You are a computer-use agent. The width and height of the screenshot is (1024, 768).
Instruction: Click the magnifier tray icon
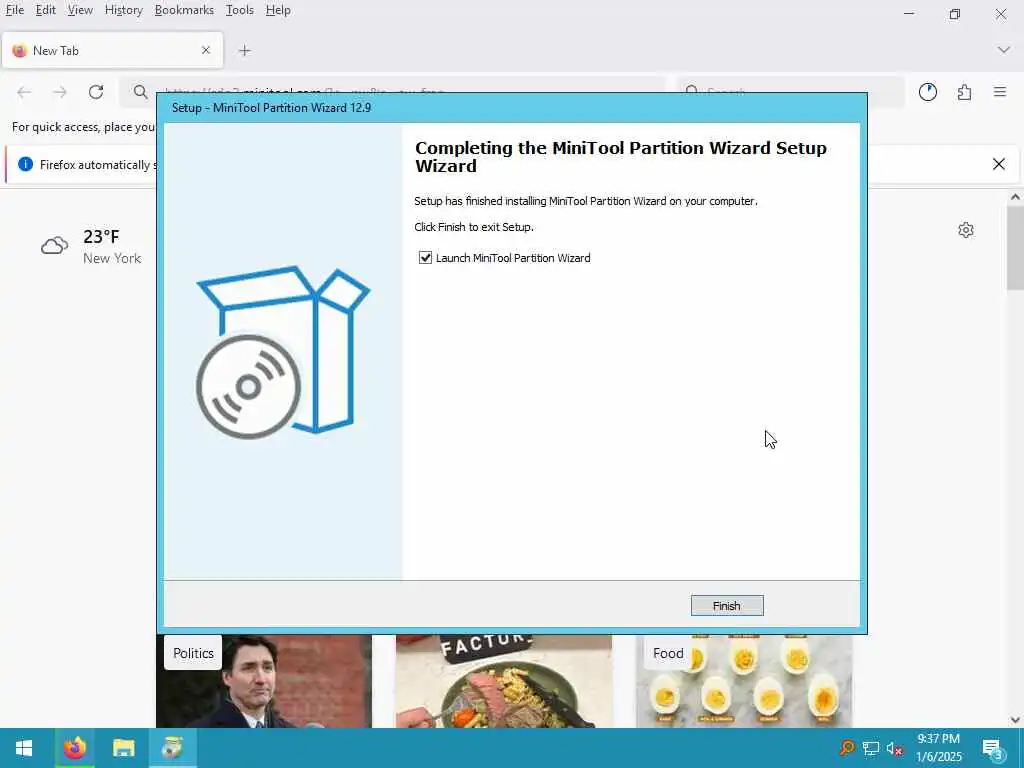847,748
